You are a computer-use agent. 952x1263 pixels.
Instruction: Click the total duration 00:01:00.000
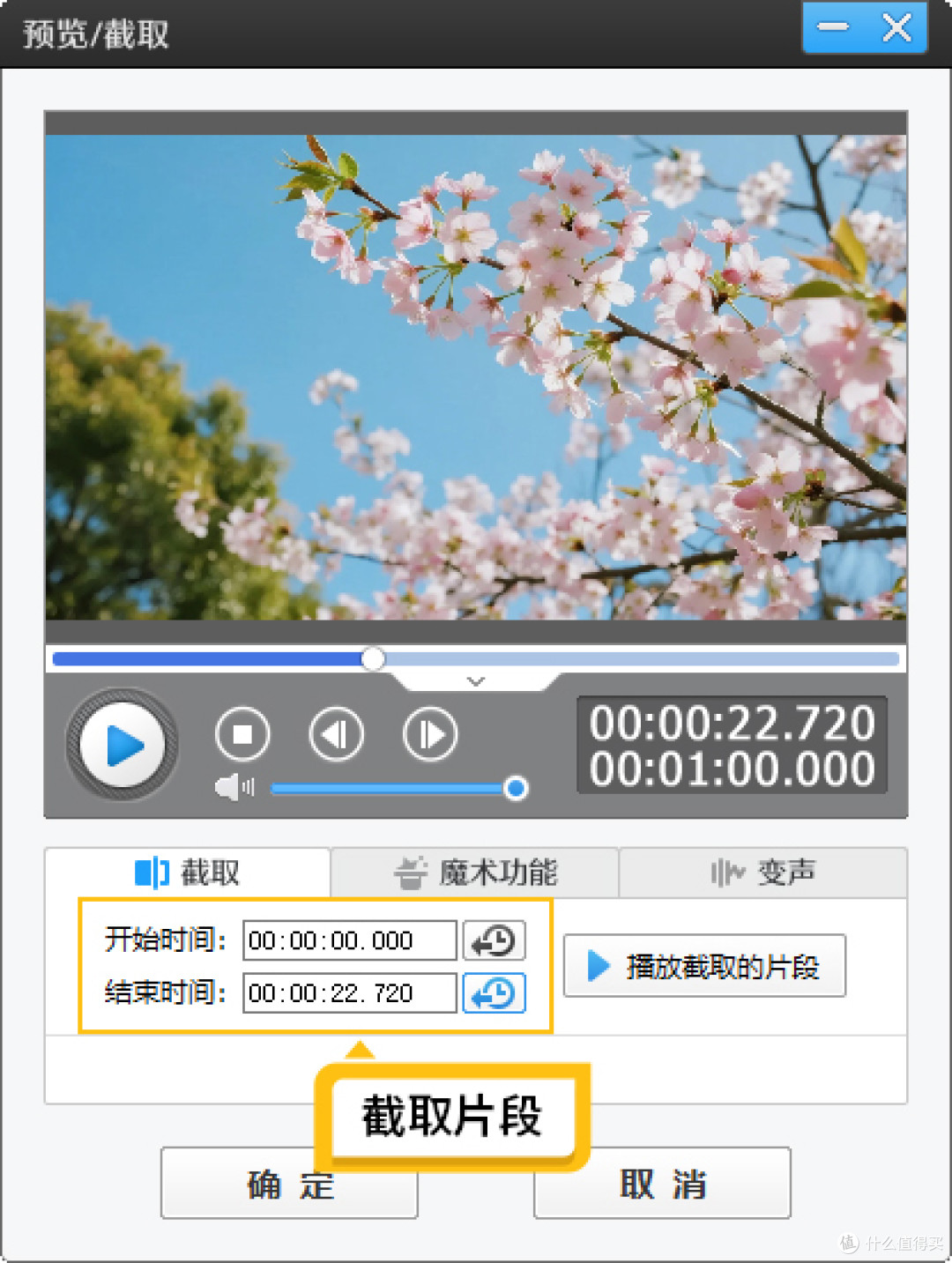point(732,769)
